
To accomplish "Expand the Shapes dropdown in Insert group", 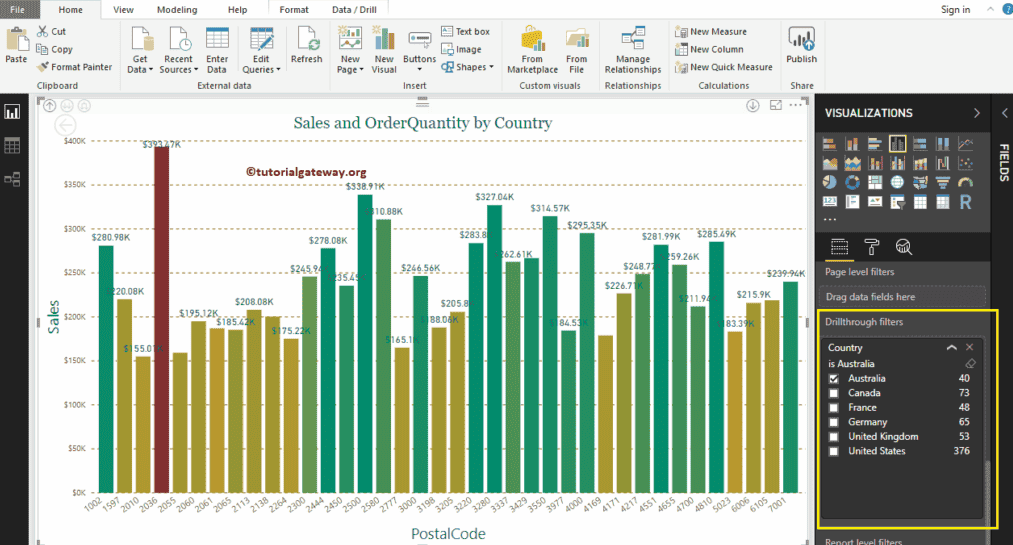I will pyautogui.click(x=475, y=67).
